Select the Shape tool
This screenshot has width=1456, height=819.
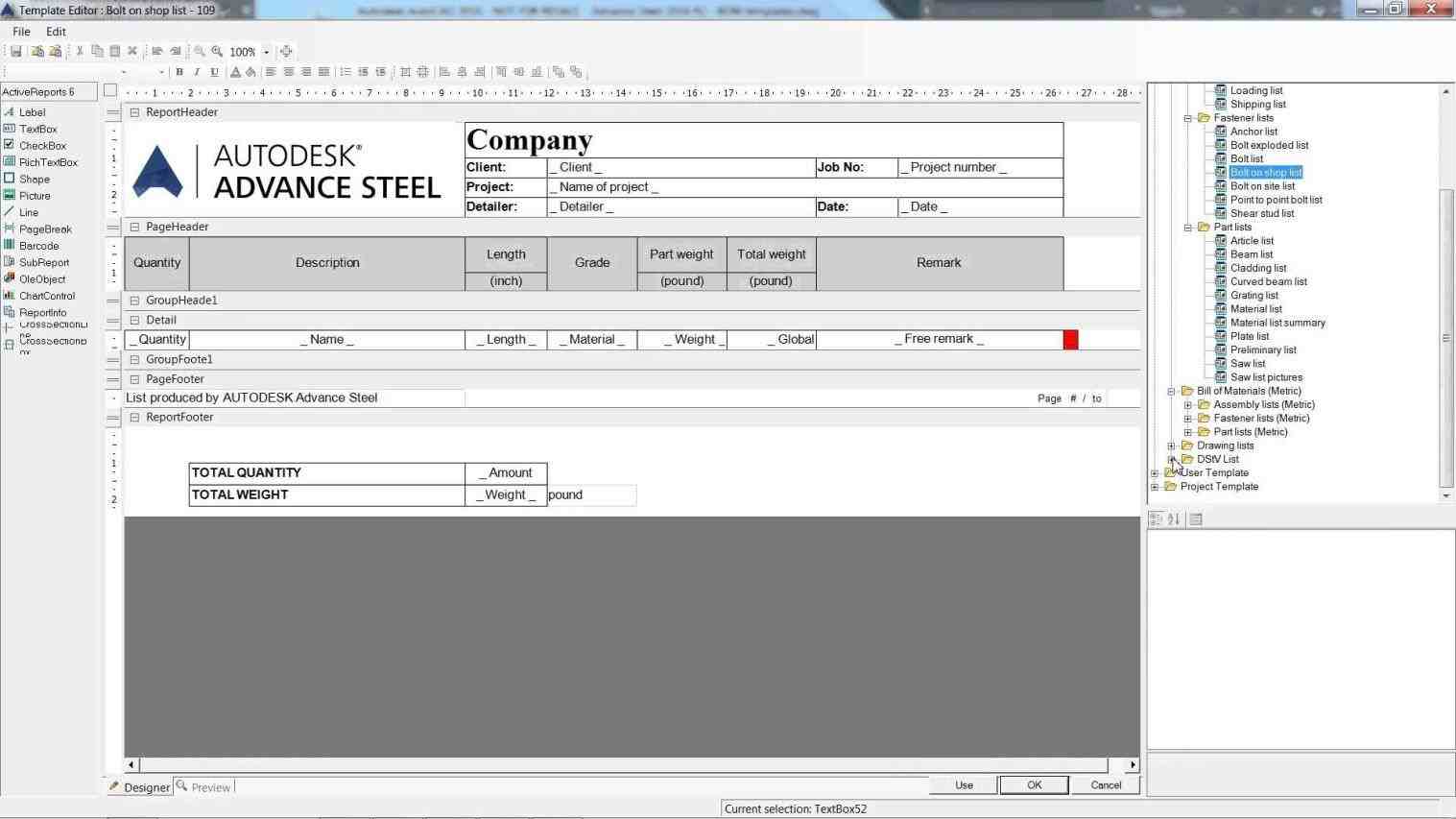click(33, 179)
